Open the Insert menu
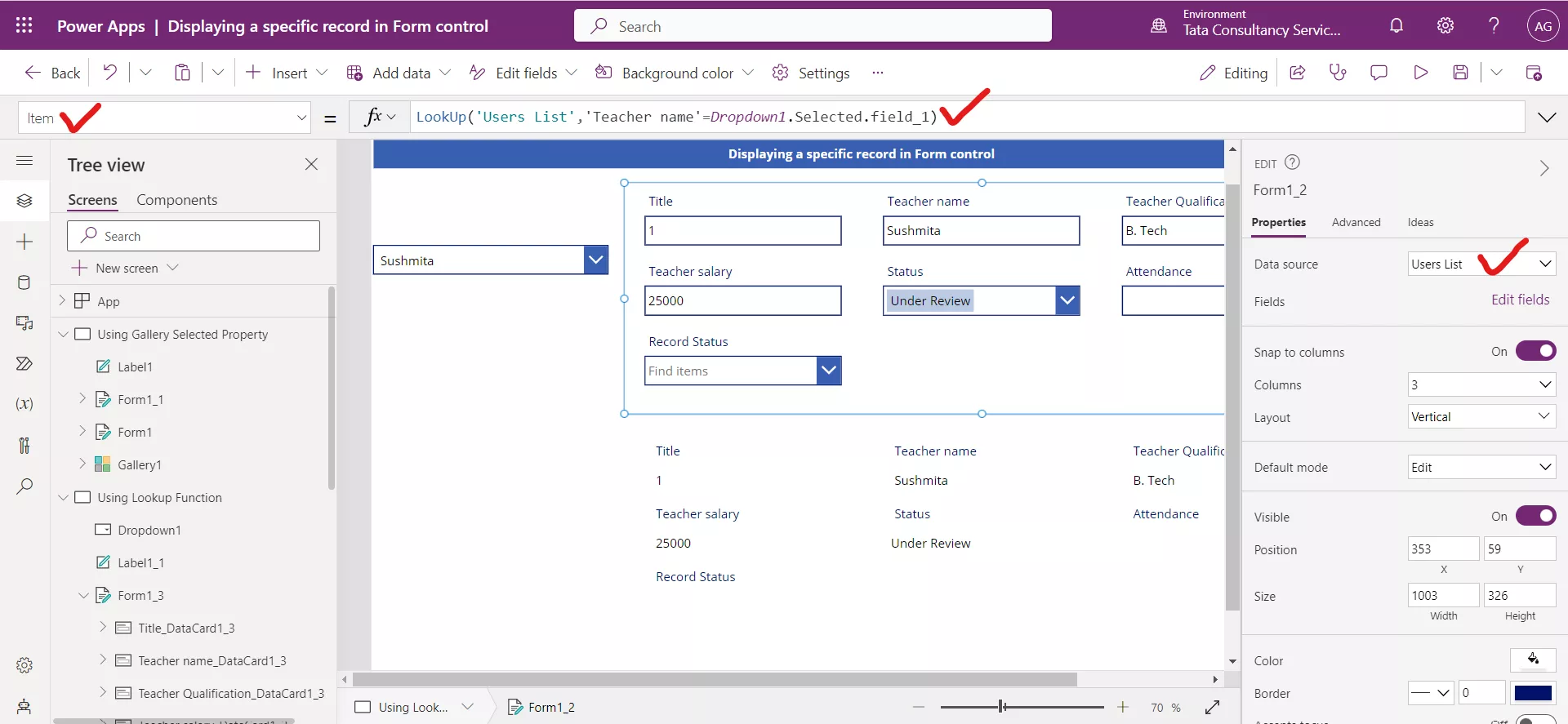This screenshot has width=1568, height=724. [287, 73]
